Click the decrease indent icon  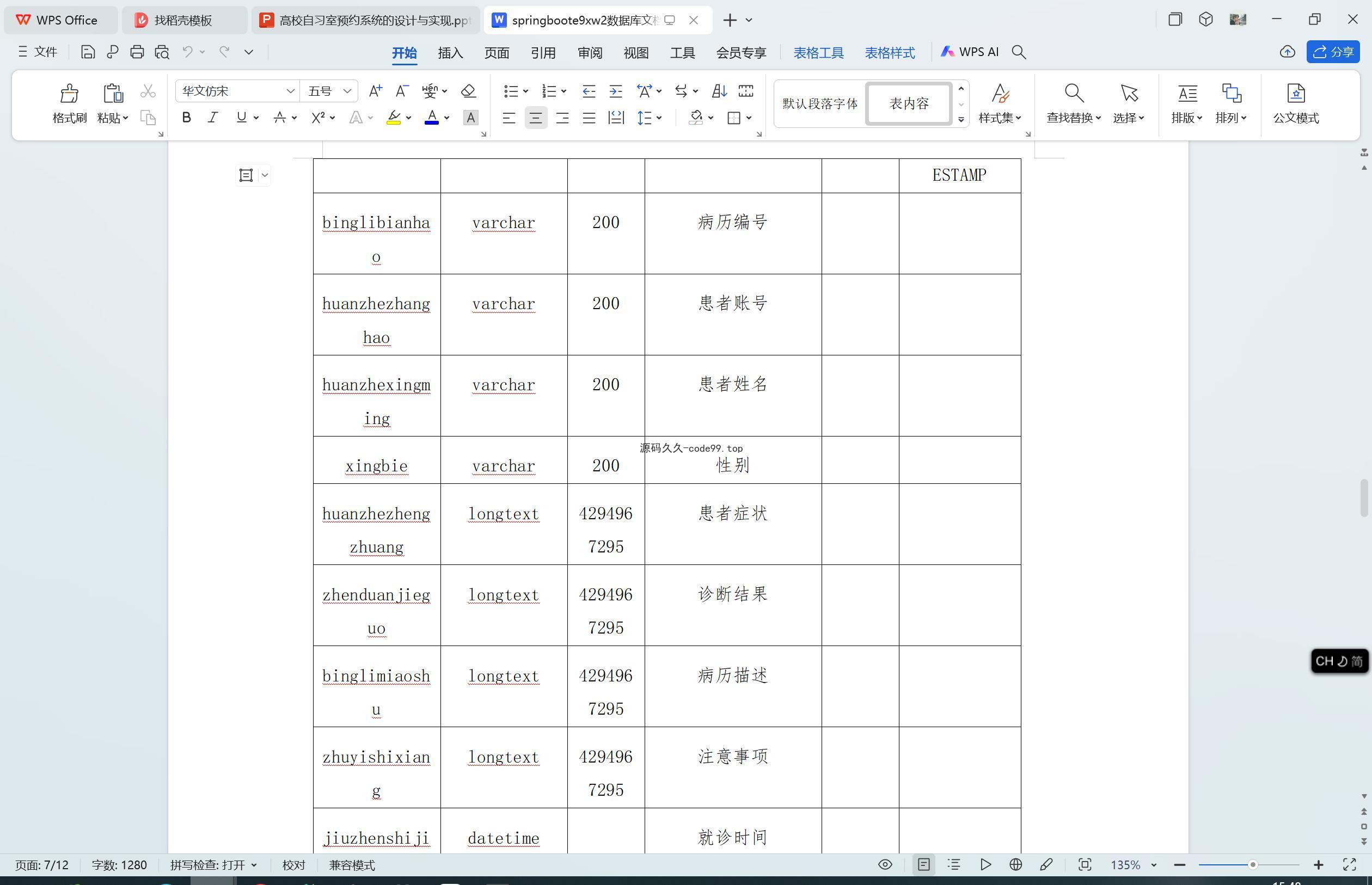click(589, 91)
